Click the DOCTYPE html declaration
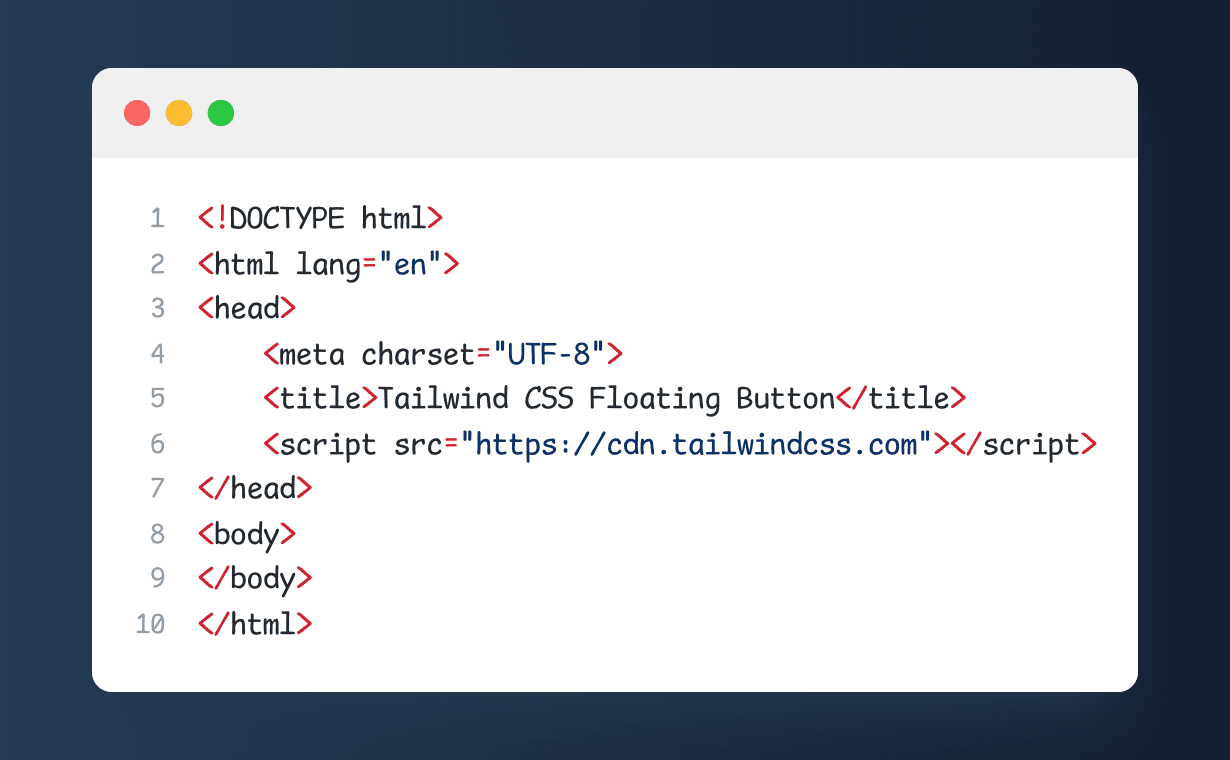The height and width of the screenshot is (760, 1230). (x=320, y=218)
